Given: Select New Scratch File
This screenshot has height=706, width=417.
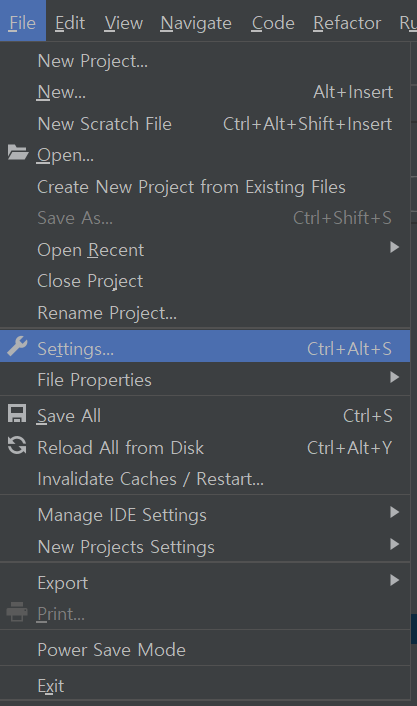Looking at the screenshot, I should (205, 124).
